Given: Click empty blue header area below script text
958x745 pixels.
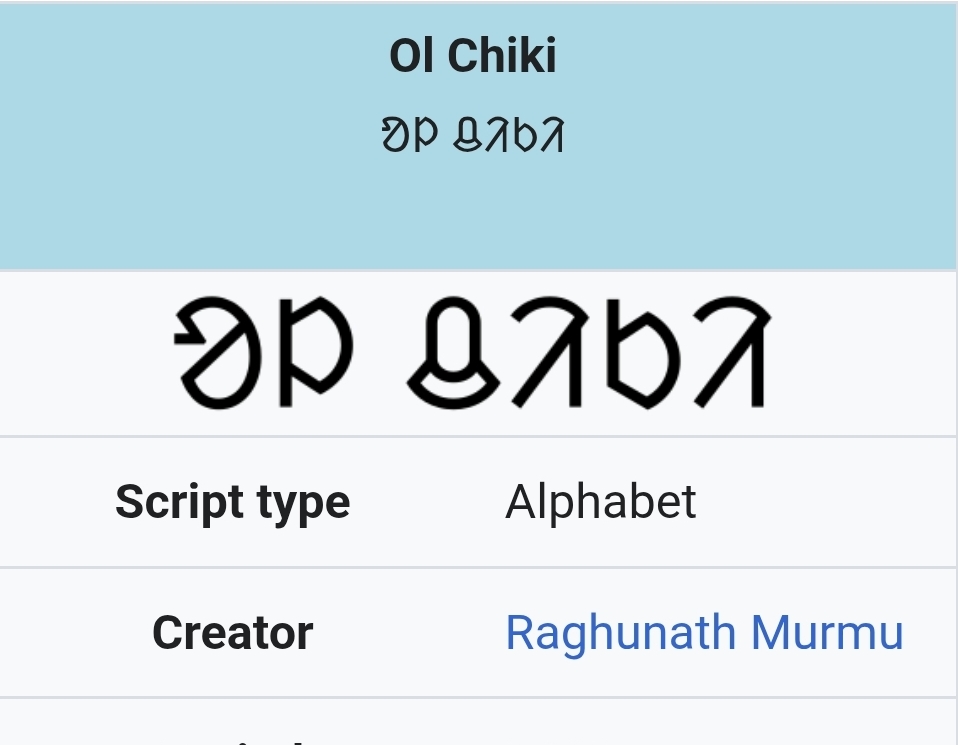Looking at the screenshot, I should (x=473, y=215).
